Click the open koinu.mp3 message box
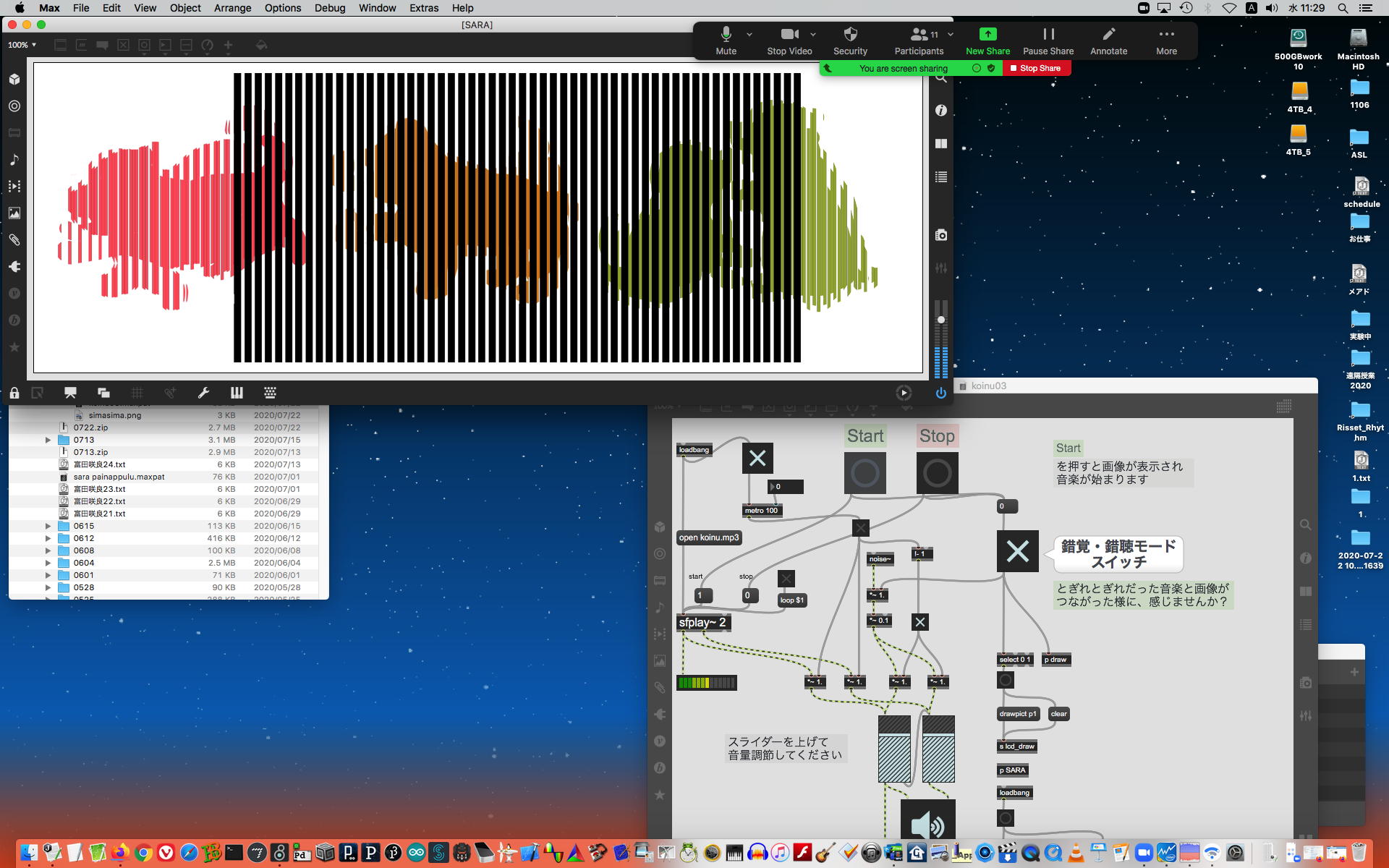Screen dimensions: 1389x868 709,537
